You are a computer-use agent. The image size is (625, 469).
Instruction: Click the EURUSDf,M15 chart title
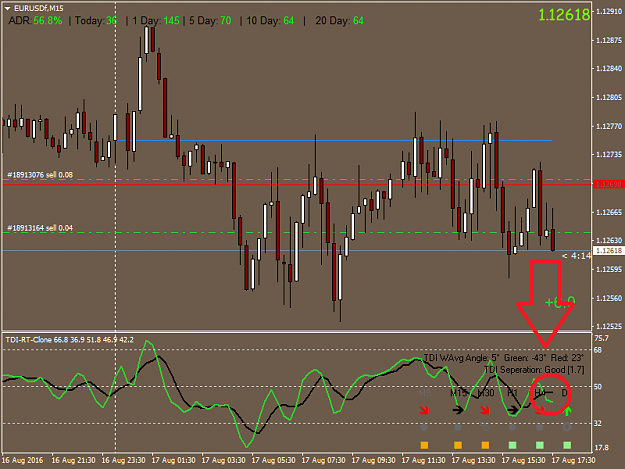[39, 8]
